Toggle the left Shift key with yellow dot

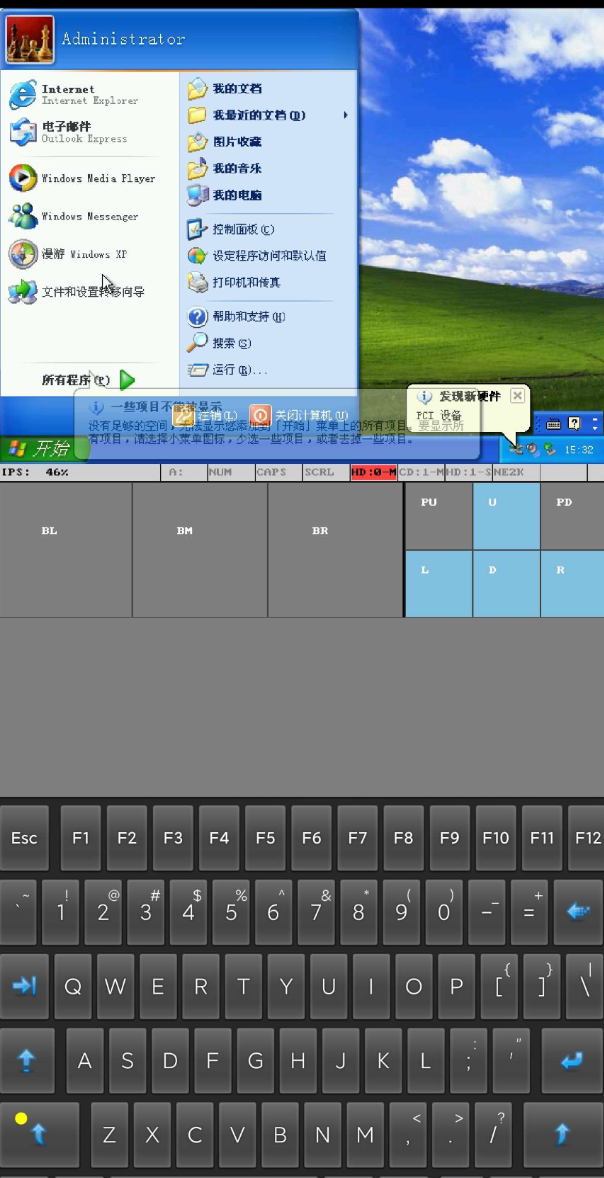coord(39,1133)
